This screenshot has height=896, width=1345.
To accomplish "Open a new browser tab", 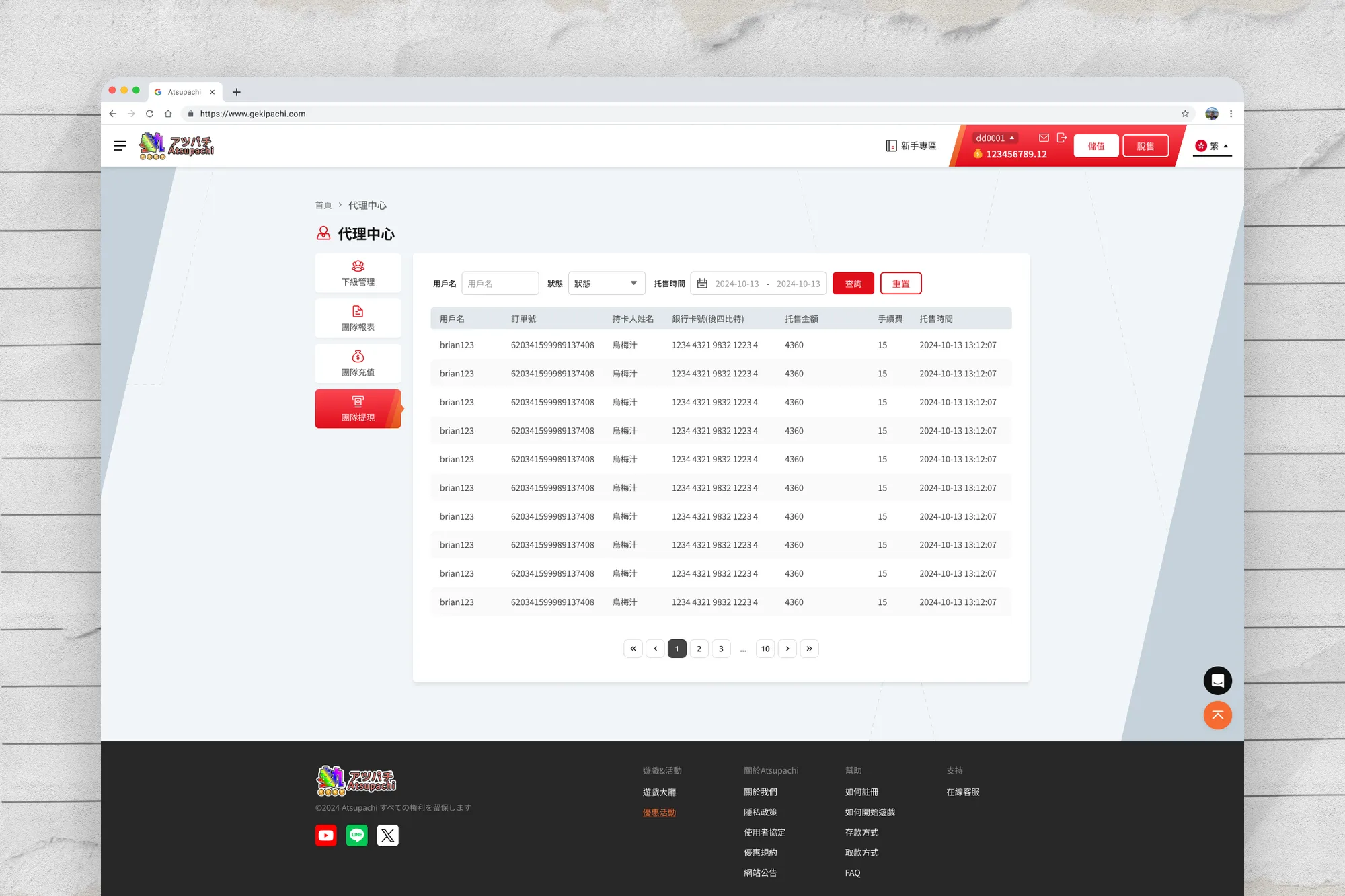I will pyautogui.click(x=237, y=92).
